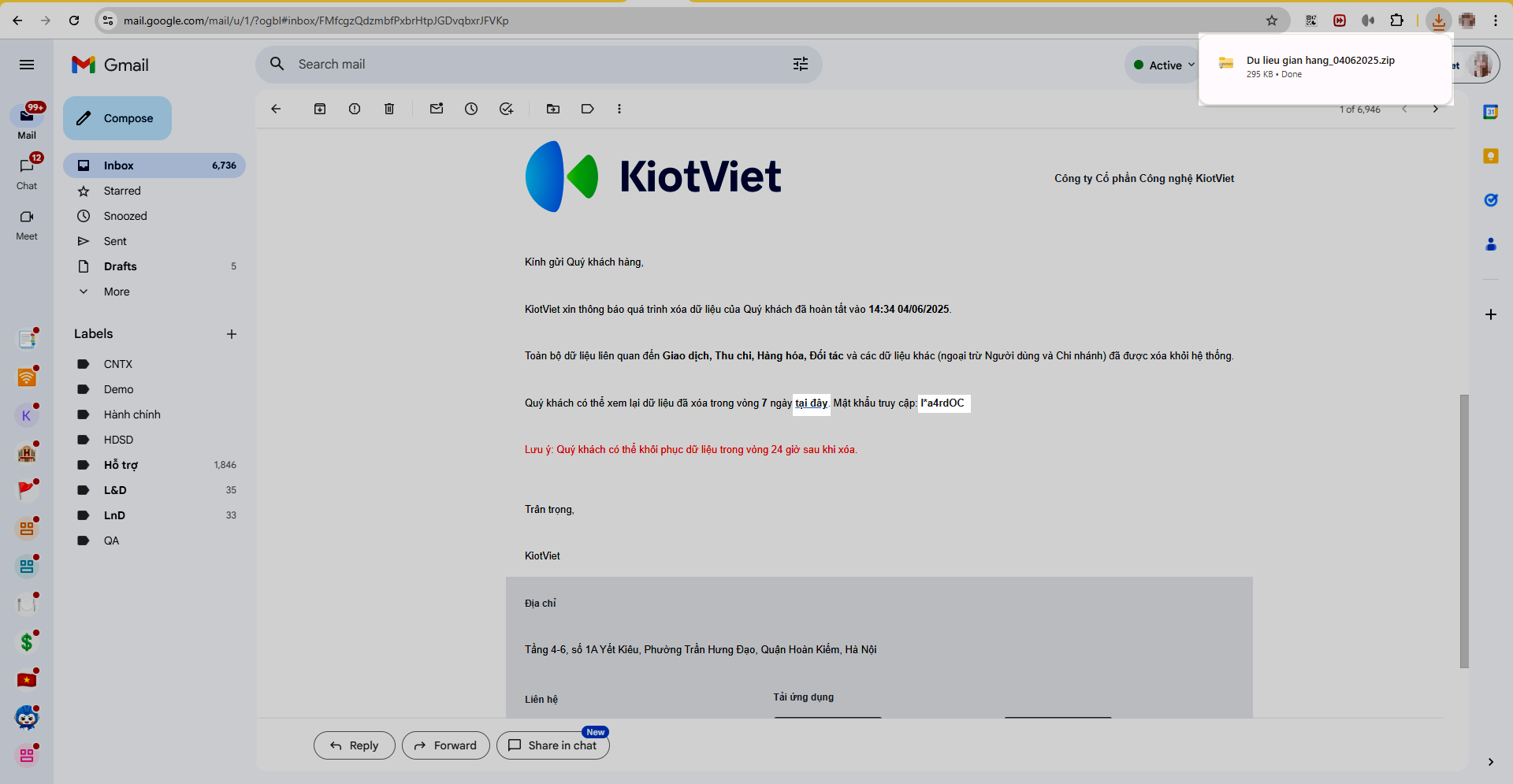This screenshot has width=1513, height=784.
Task: Report this email as spam
Action: click(355, 109)
